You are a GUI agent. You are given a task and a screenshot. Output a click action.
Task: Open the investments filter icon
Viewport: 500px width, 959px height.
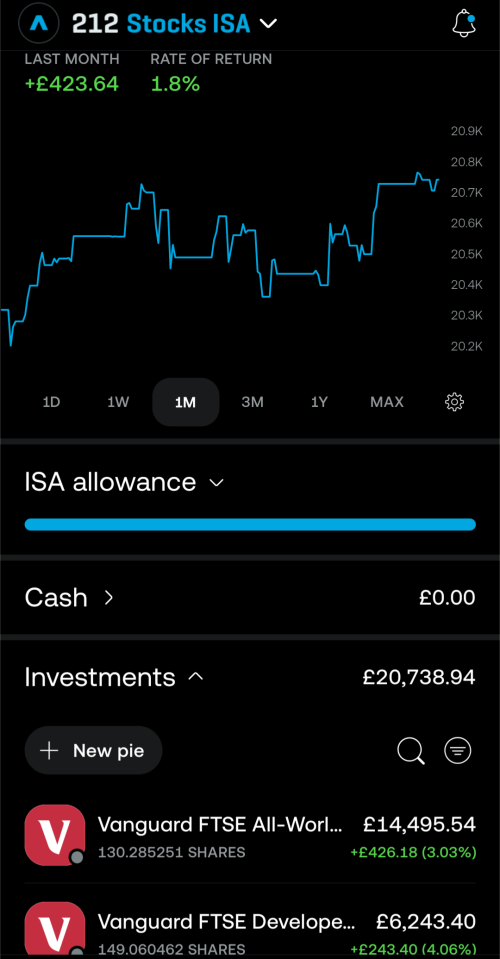[x=458, y=750]
